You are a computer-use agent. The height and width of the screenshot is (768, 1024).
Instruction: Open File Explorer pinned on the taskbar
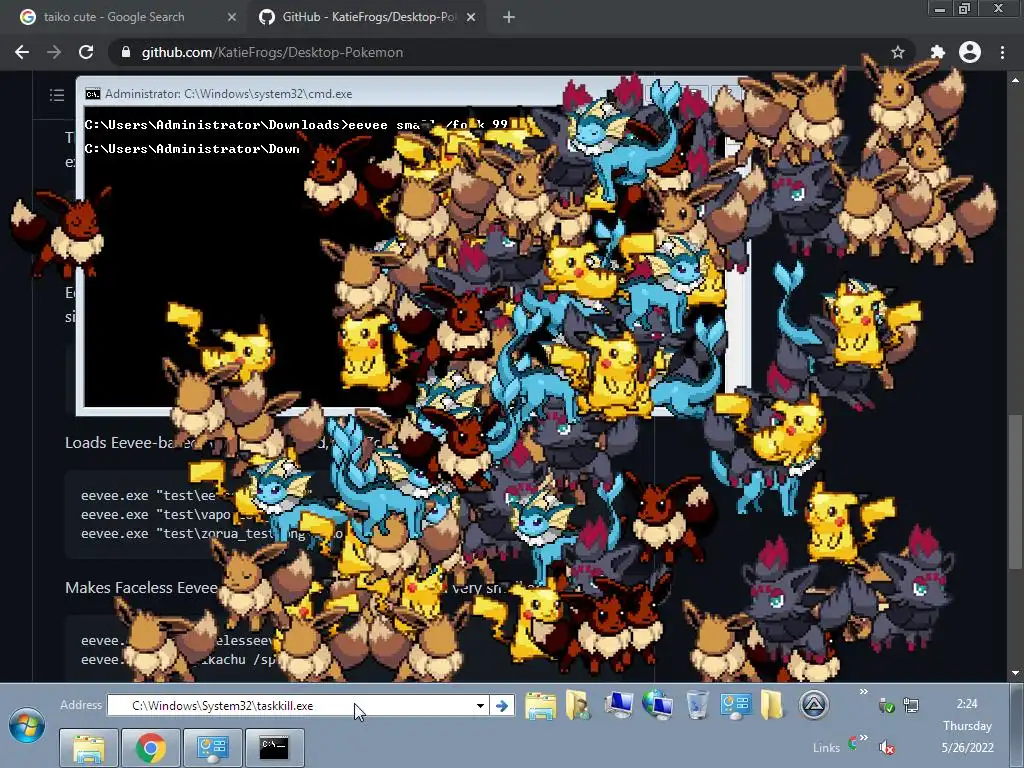(x=88, y=747)
